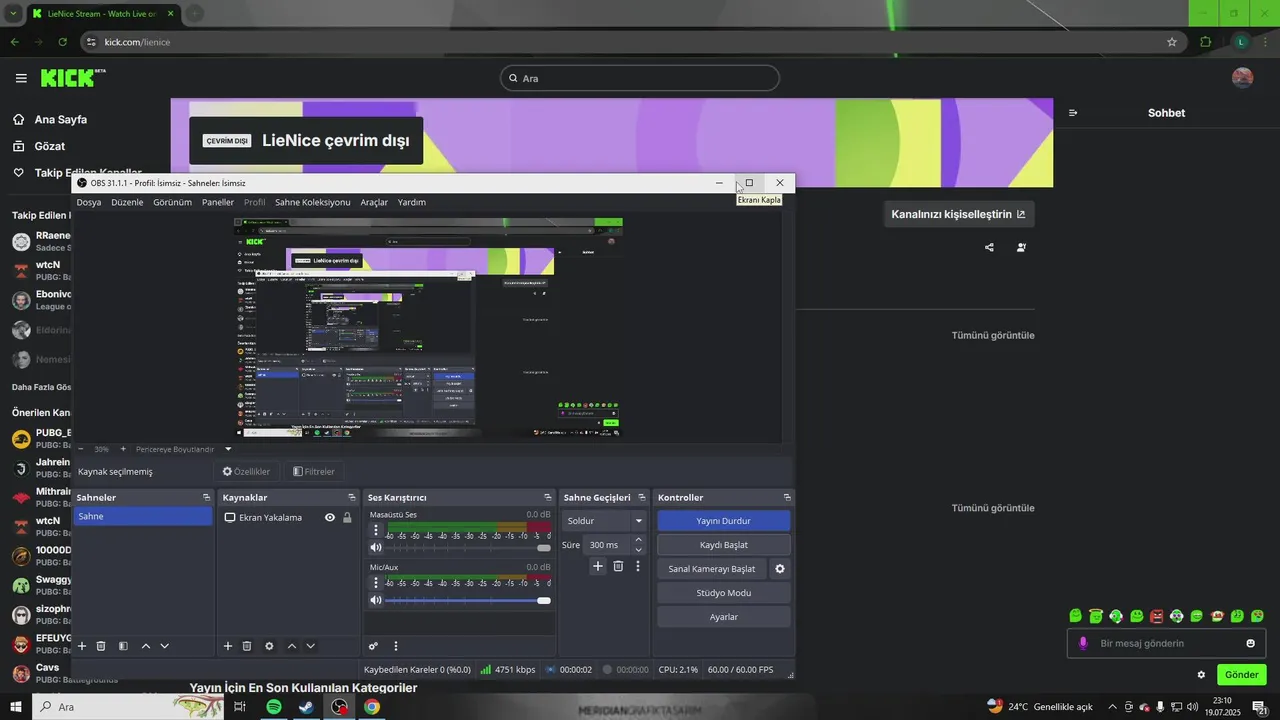Image resolution: width=1280 pixels, height=720 pixels.
Task: Zoom in the OBS preview
Action: (x=123, y=449)
